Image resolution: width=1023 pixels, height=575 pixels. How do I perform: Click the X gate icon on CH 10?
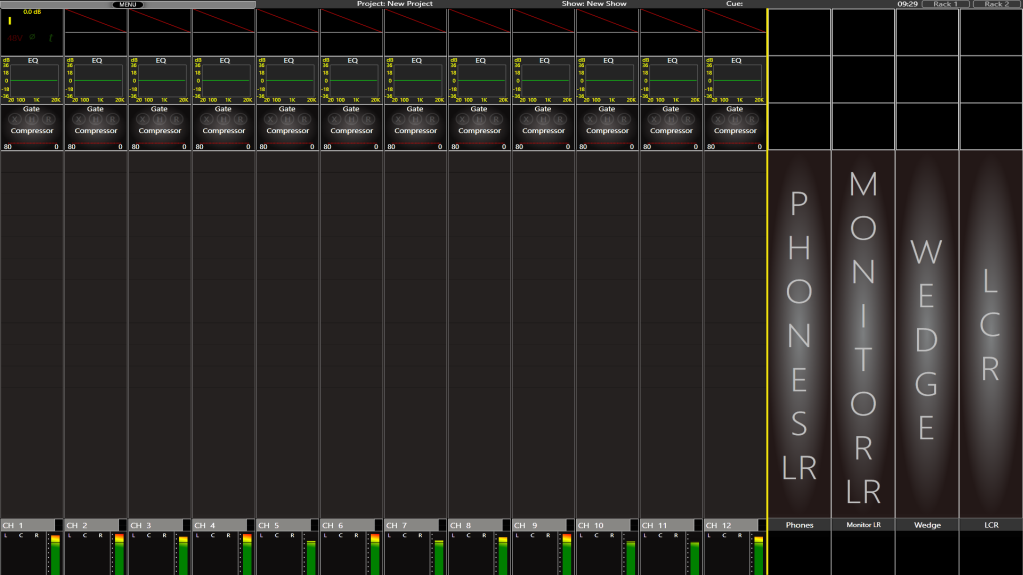590,119
